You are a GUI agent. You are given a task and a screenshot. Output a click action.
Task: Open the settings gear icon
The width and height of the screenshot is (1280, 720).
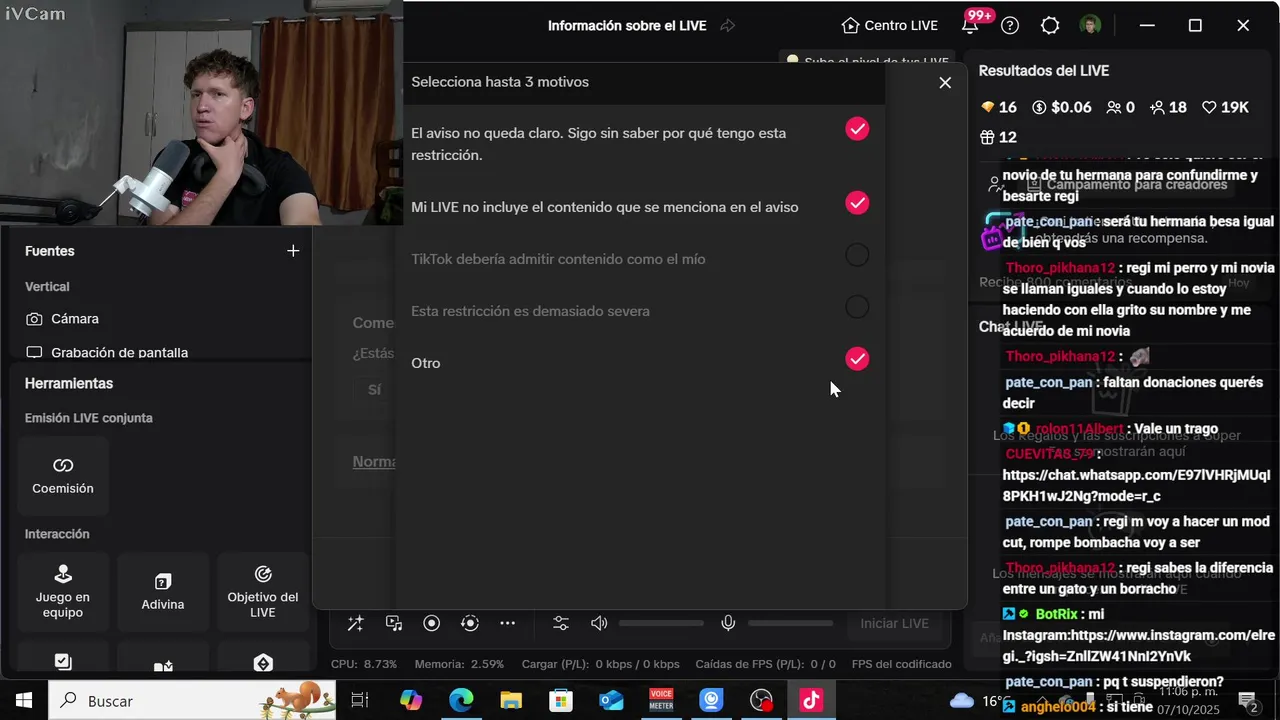1050,25
